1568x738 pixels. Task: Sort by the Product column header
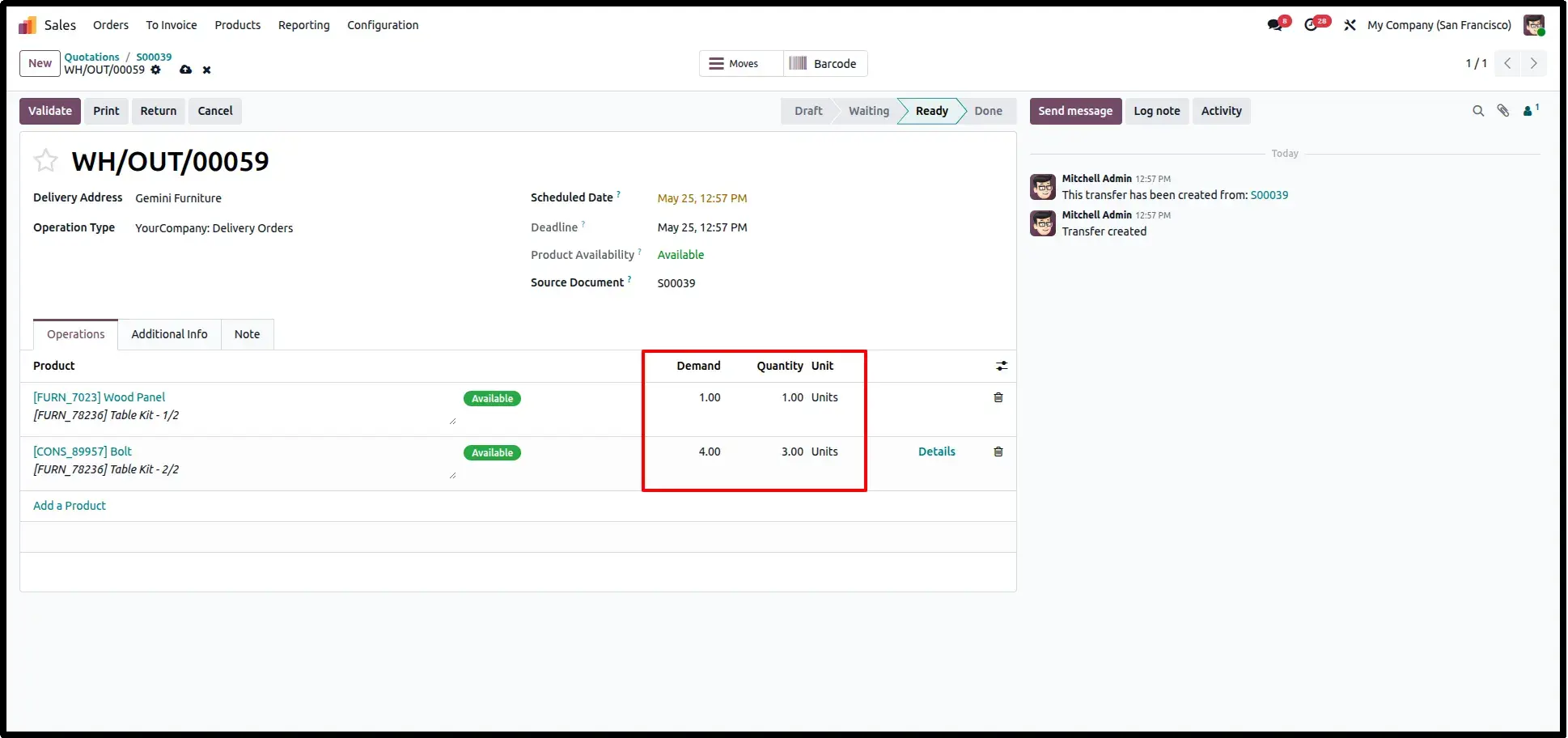pos(54,366)
